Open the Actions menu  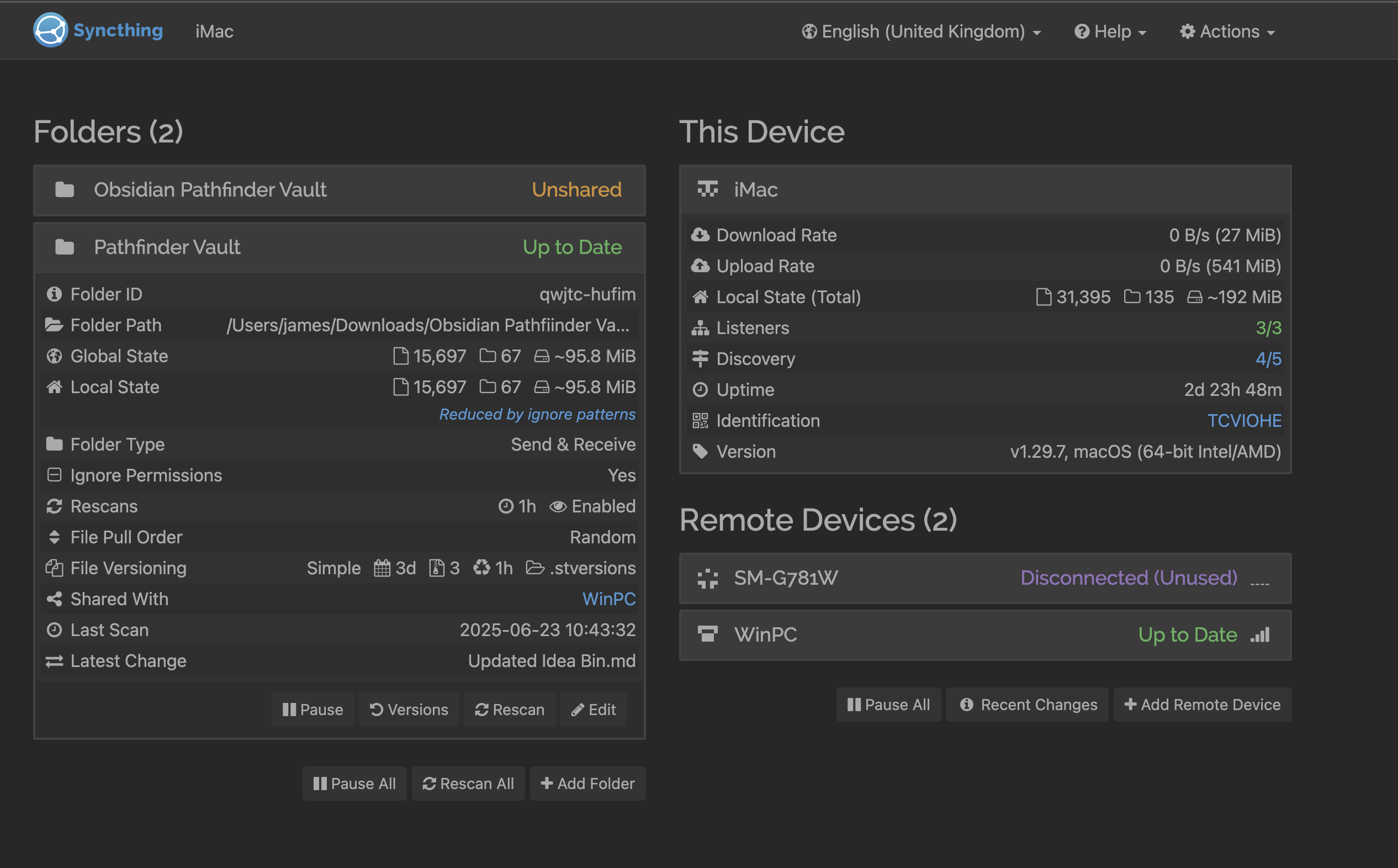coord(1227,31)
